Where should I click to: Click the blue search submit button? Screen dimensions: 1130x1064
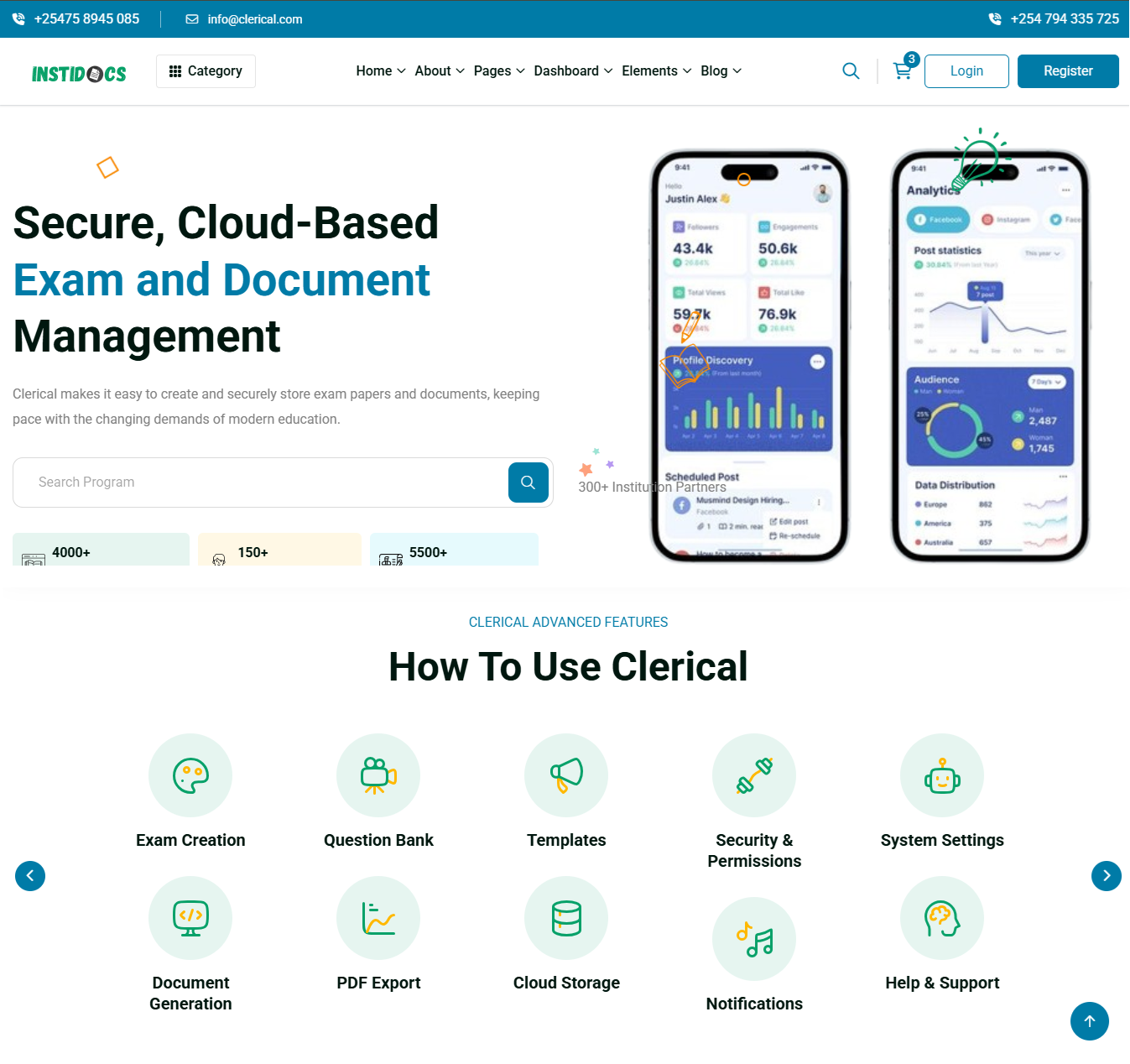(529, 482)
